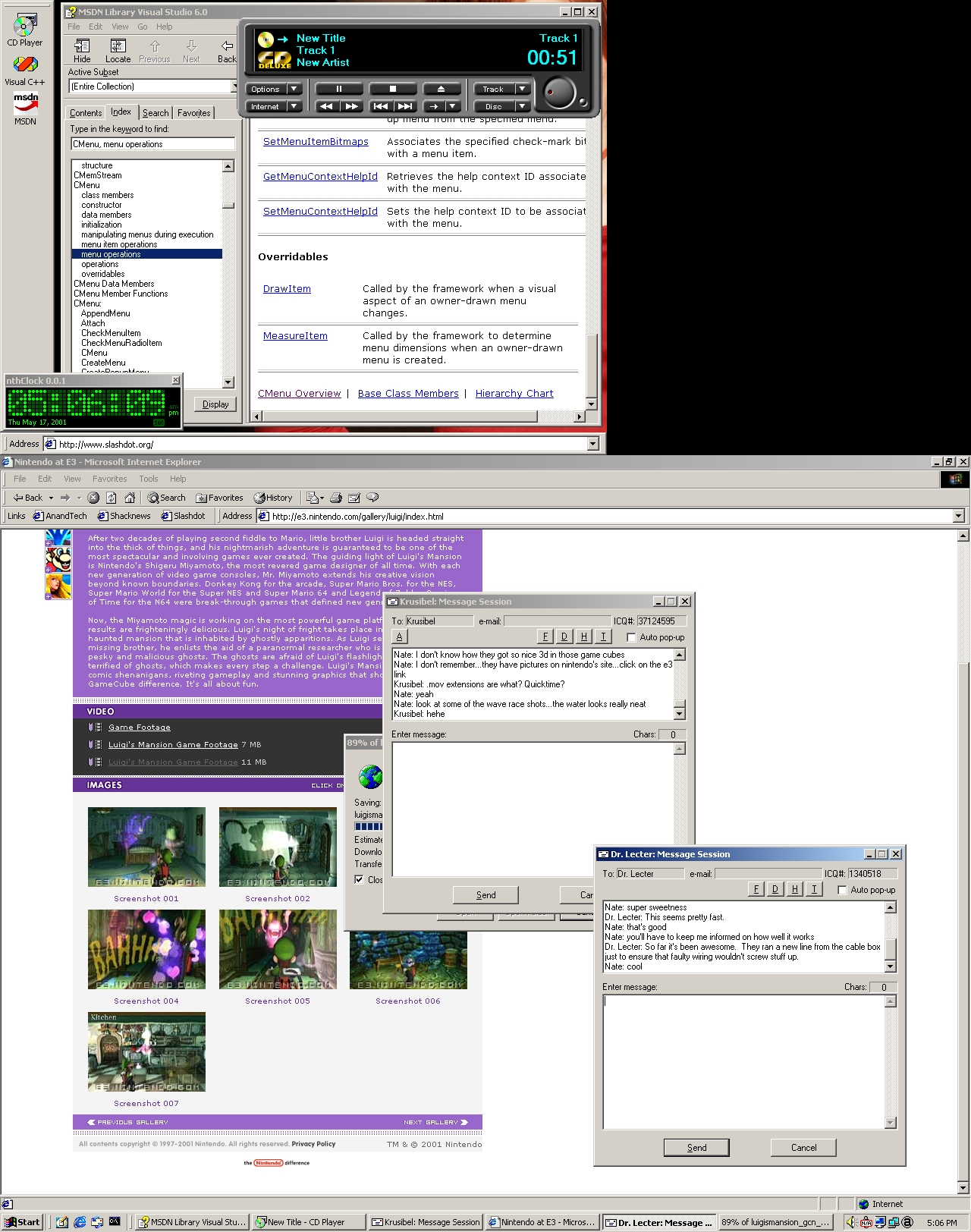Expand Active Subset Entire Collection combo box
The image size is (971, 1232).
point(234,86)
